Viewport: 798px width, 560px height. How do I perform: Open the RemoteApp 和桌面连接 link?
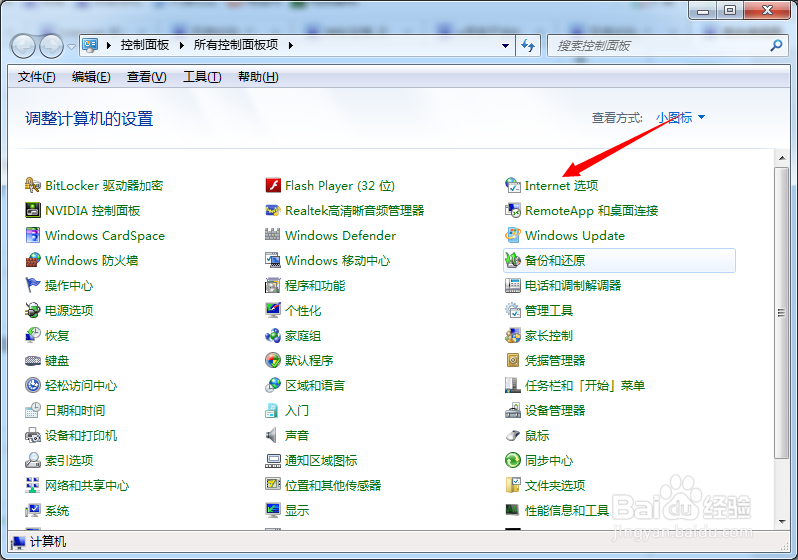pos(592,210)
